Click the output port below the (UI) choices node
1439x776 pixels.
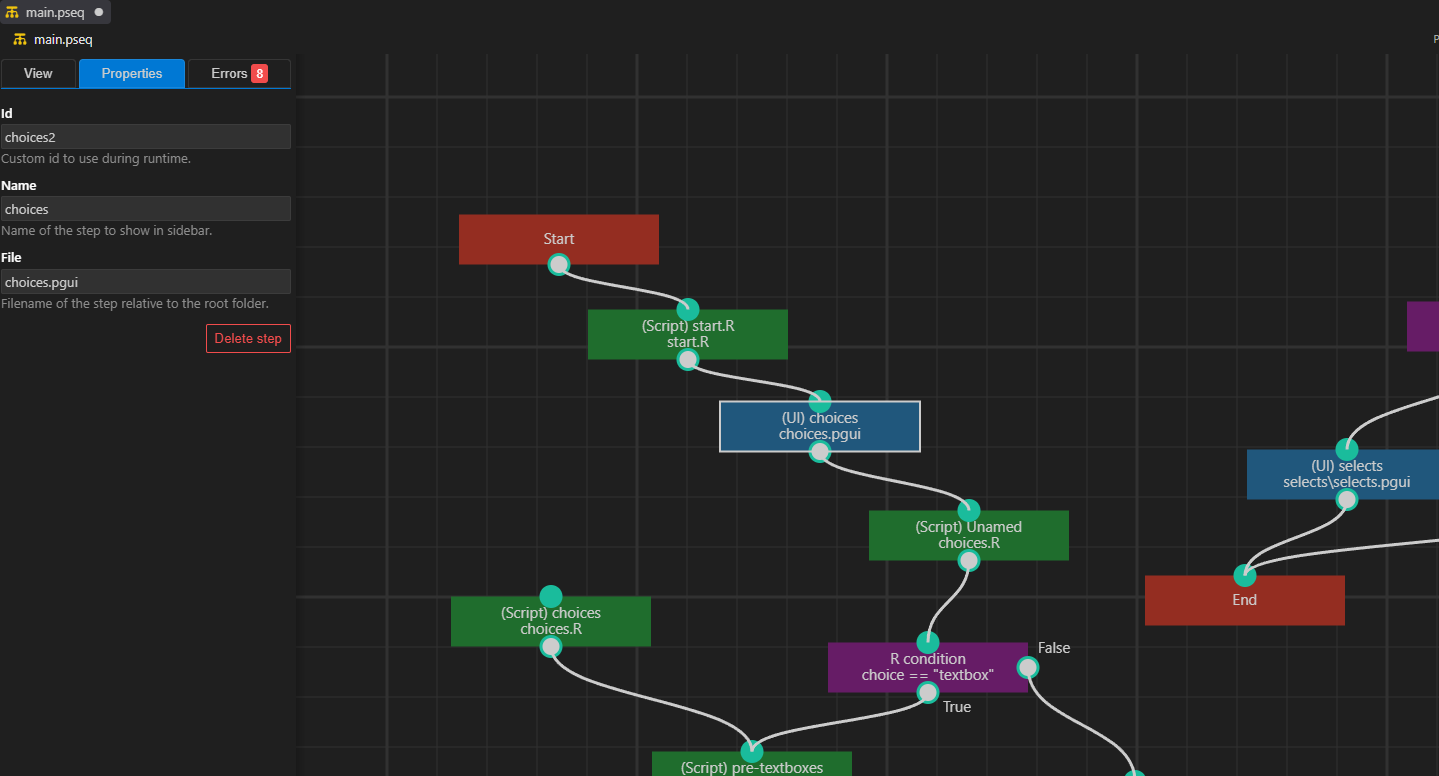tap(820, 451)
